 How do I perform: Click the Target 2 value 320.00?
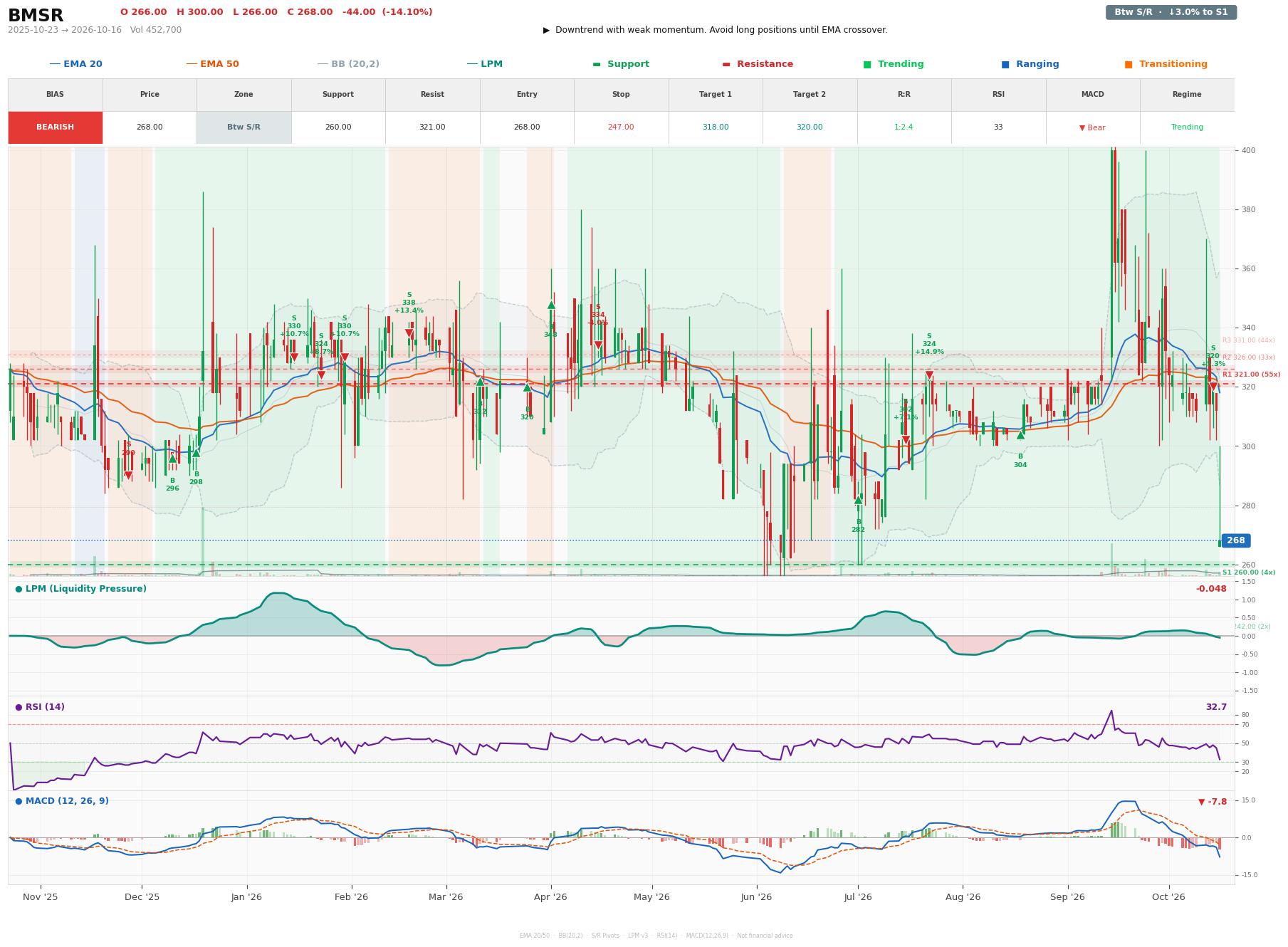[810, 127]
